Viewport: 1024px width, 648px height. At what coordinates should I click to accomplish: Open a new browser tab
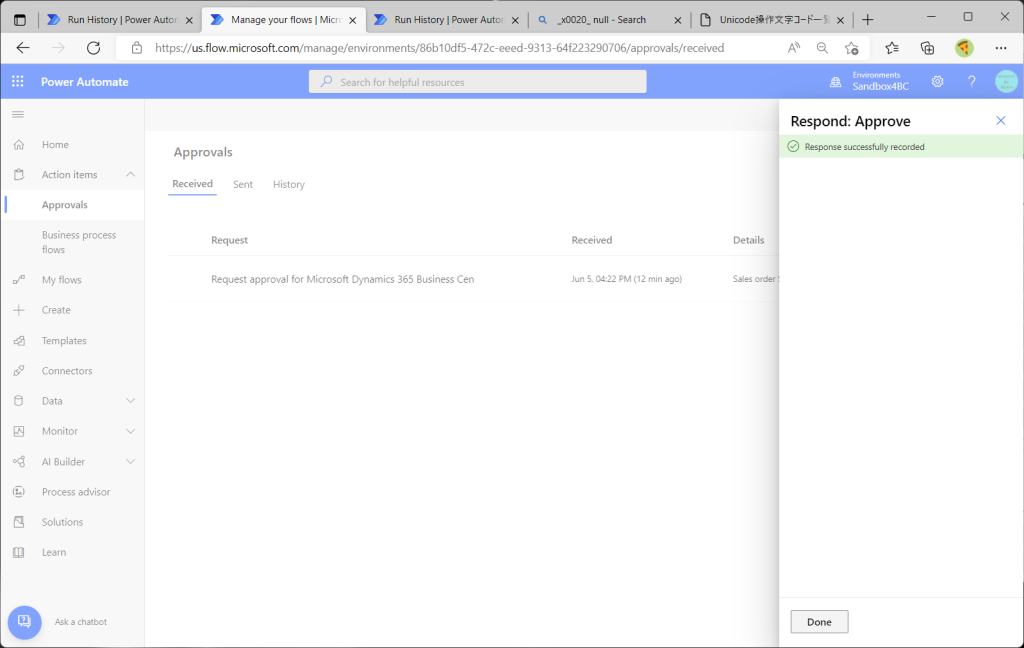[x=867, y=20]
